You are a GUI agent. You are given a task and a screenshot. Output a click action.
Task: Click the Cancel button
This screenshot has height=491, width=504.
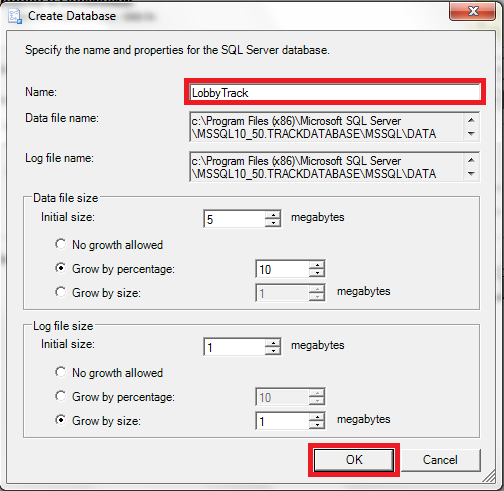[x=440, y=460]
